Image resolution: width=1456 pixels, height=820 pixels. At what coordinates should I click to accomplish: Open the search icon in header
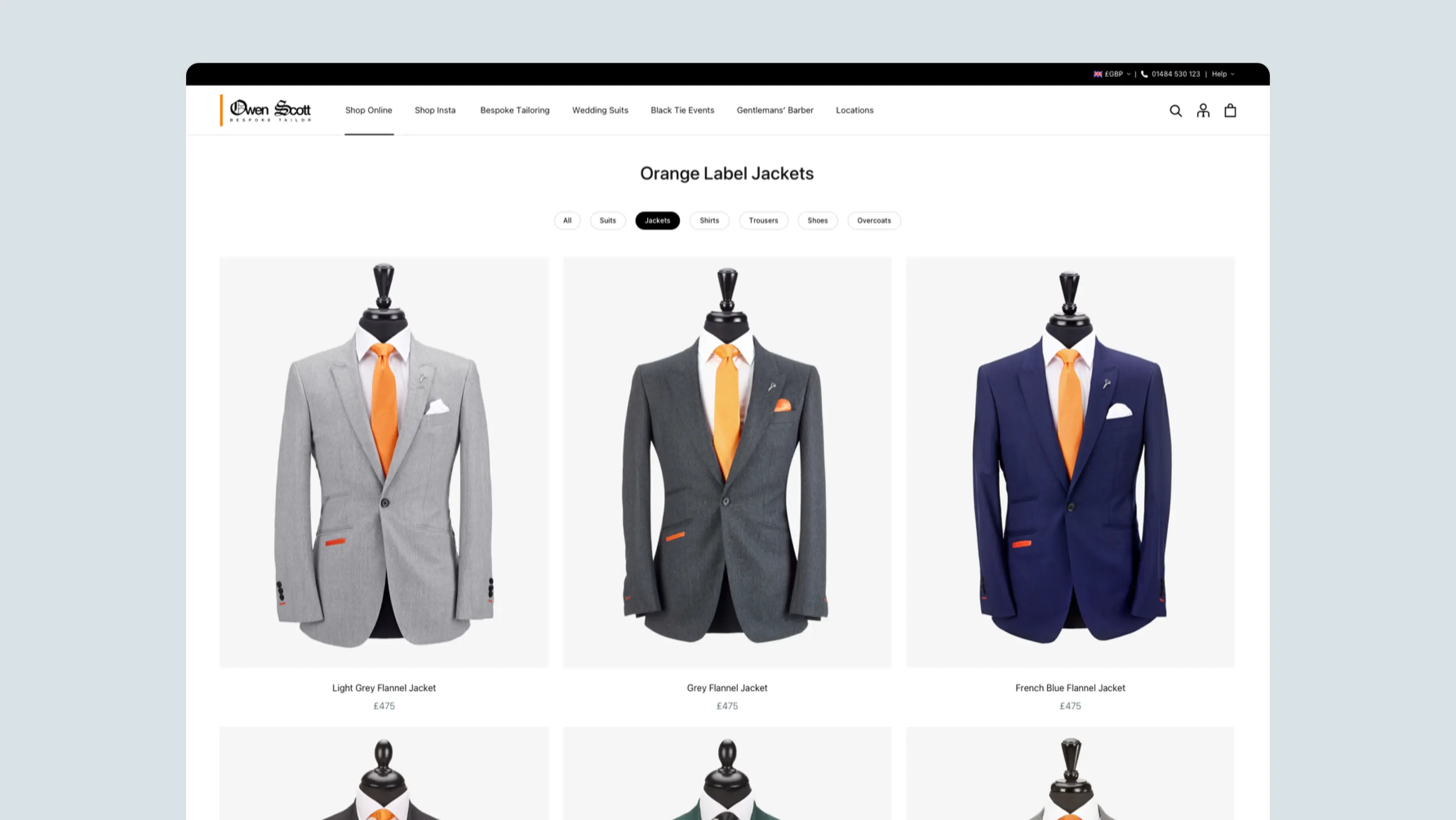point(1175,111)
